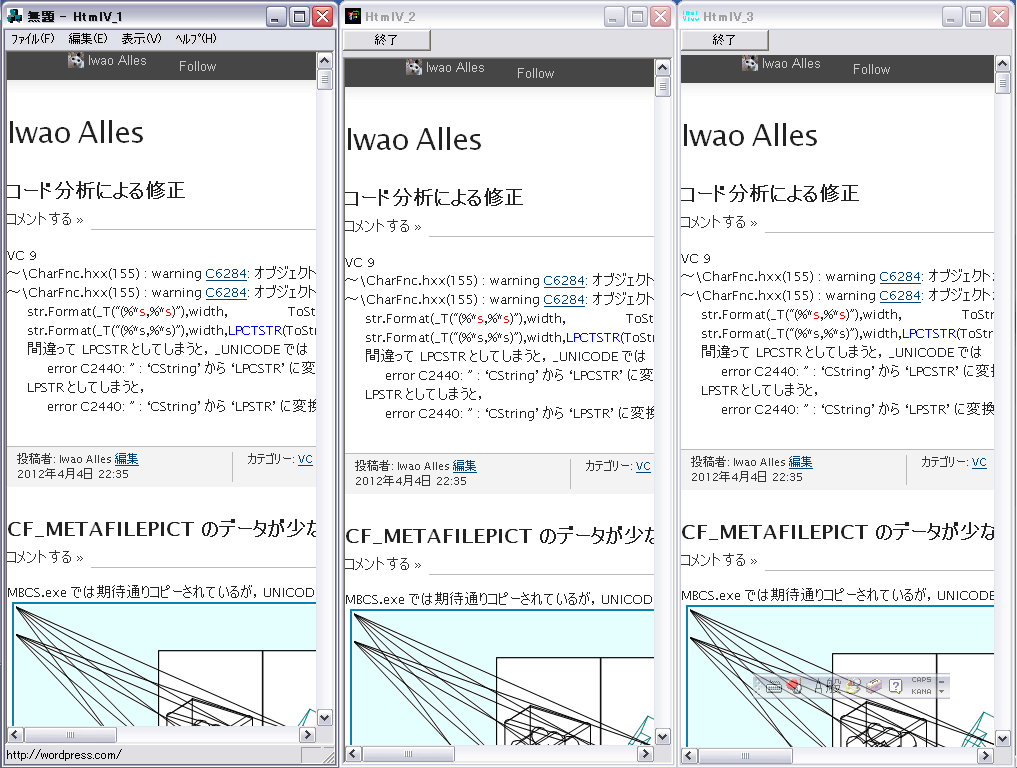Screen dimensions: 1017x768
Task: Open the first C6284 warning link in HtmlV_1
Action: (226, 274)
